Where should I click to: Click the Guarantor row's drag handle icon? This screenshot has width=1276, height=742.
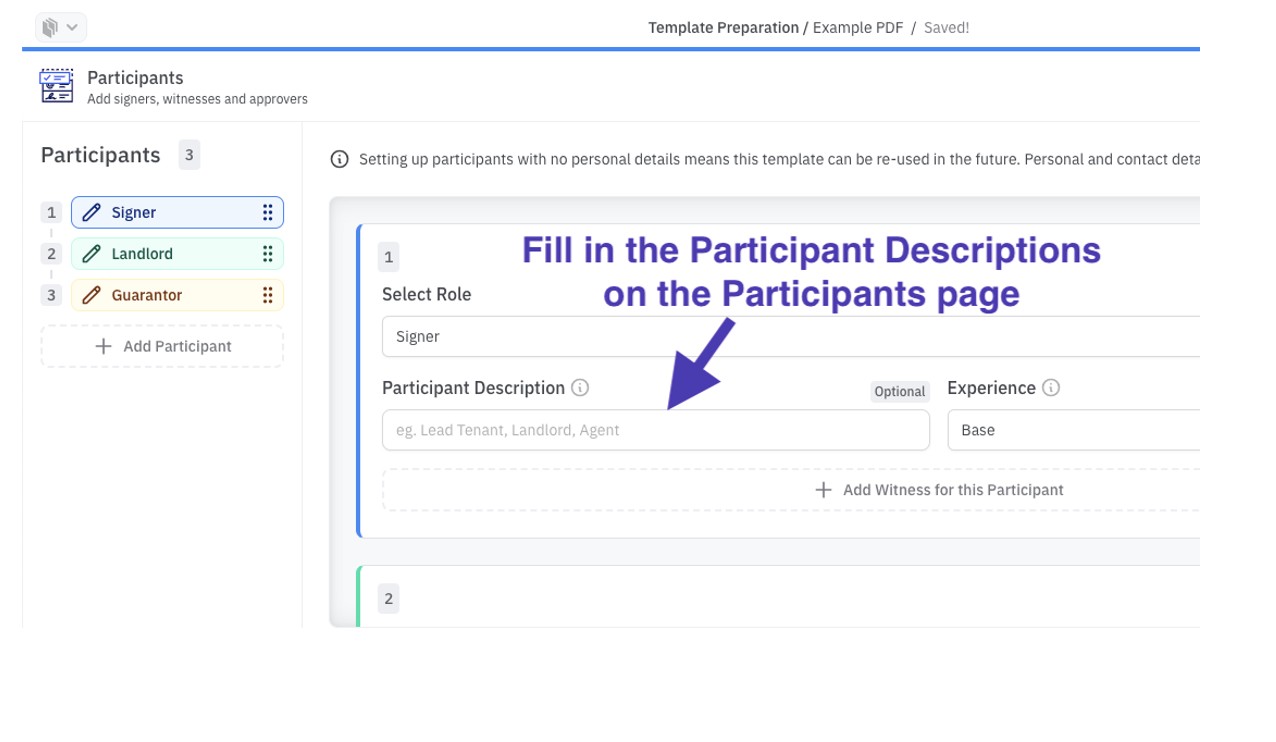tap(267, 295)
